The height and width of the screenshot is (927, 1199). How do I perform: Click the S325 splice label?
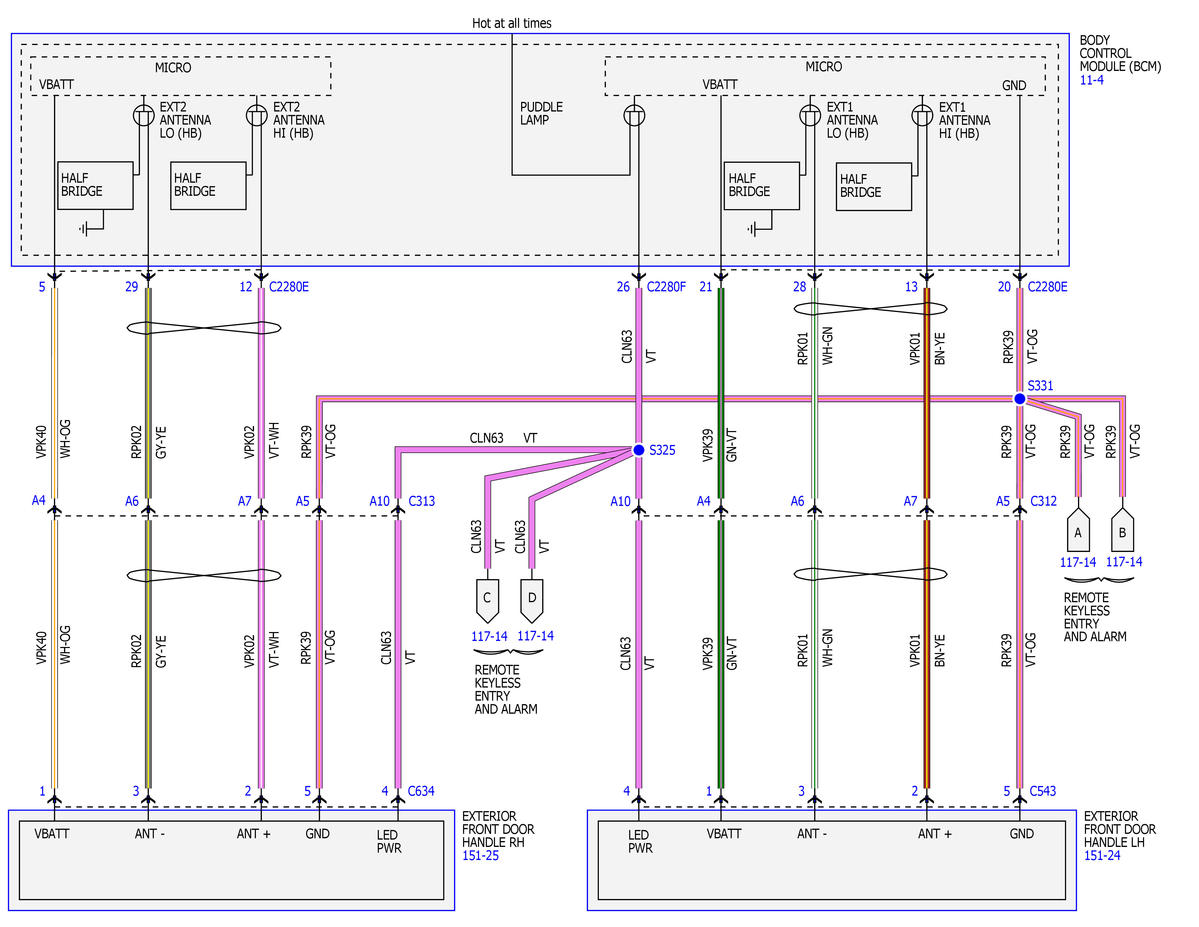662,450
